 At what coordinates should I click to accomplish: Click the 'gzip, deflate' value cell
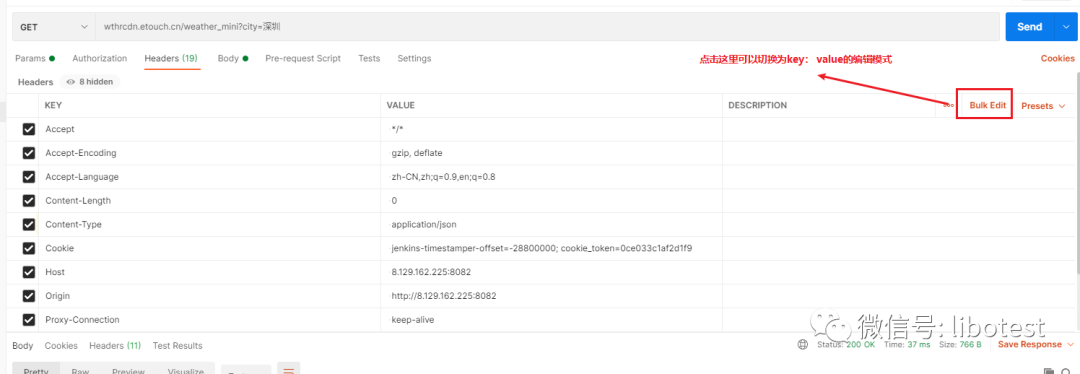pos(551,153)
